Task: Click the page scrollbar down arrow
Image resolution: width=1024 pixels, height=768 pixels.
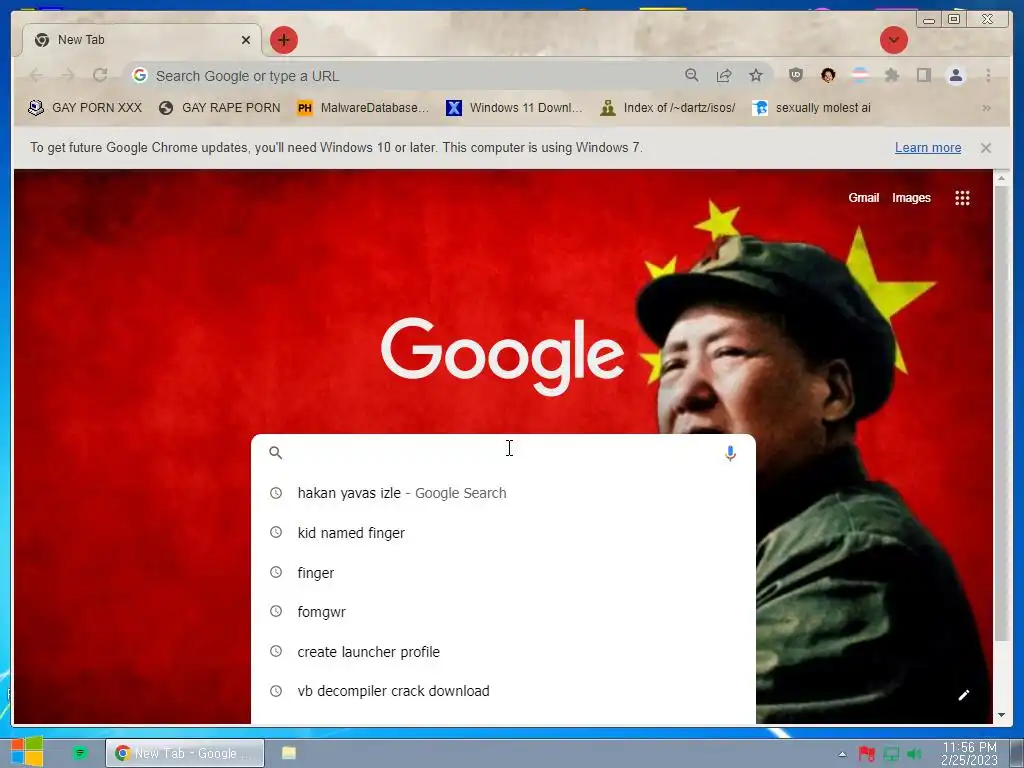Action: [1001, 715]
